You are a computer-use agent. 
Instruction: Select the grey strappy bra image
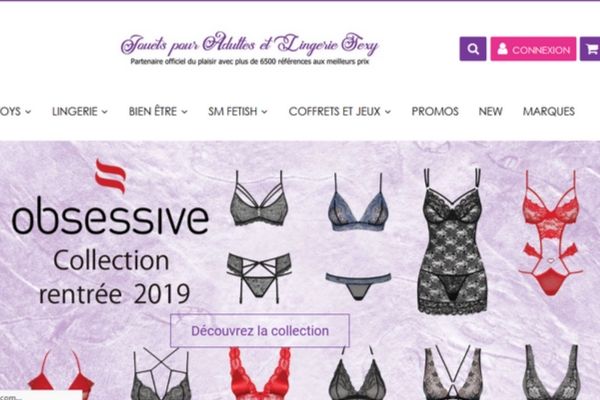259,198
